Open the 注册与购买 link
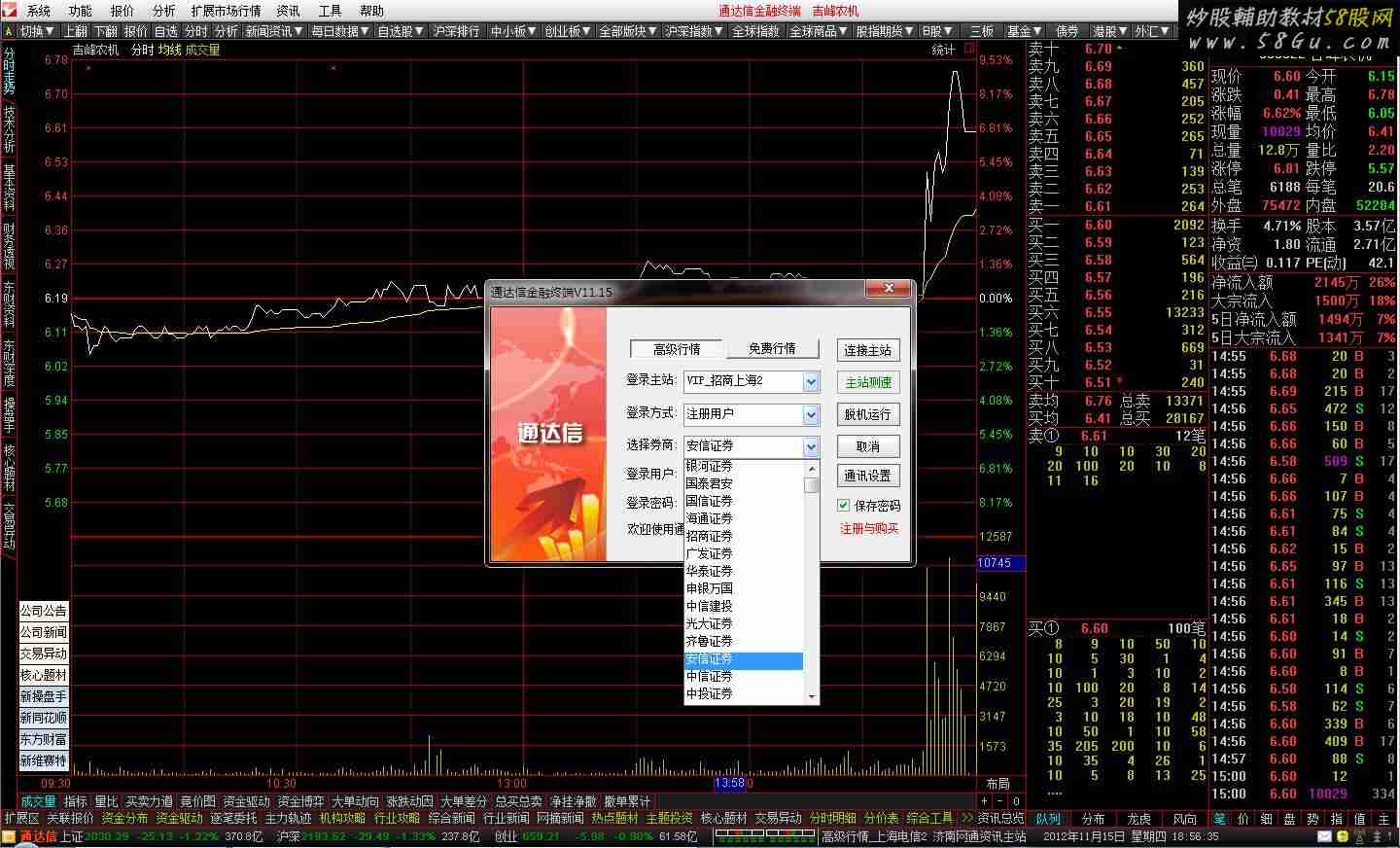Viewport: 1400px width, 848px height. pos(869,528)
